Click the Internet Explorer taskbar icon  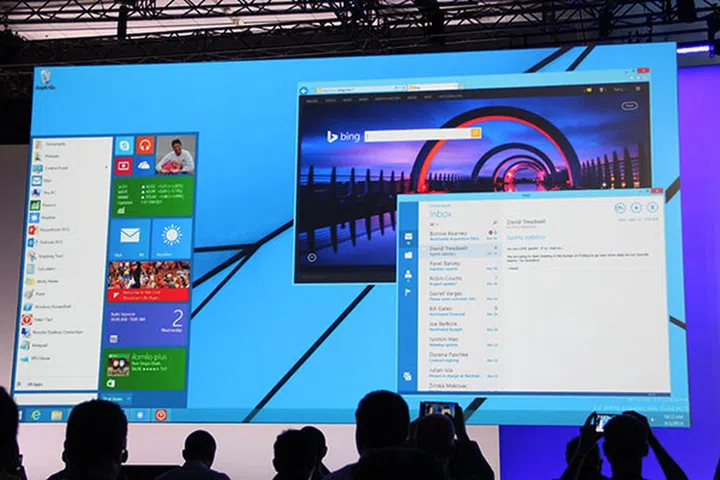click(x=36, y=414)
